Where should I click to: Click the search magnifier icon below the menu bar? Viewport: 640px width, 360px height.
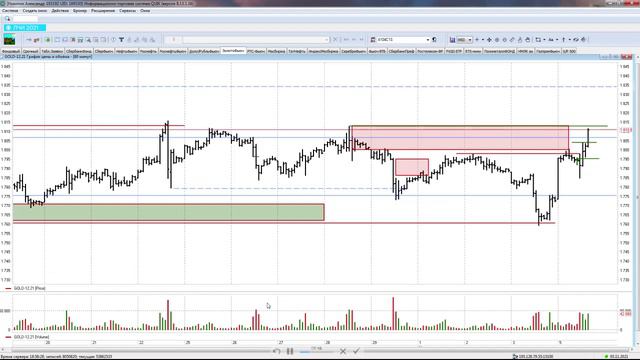click(x=7, y=19)
